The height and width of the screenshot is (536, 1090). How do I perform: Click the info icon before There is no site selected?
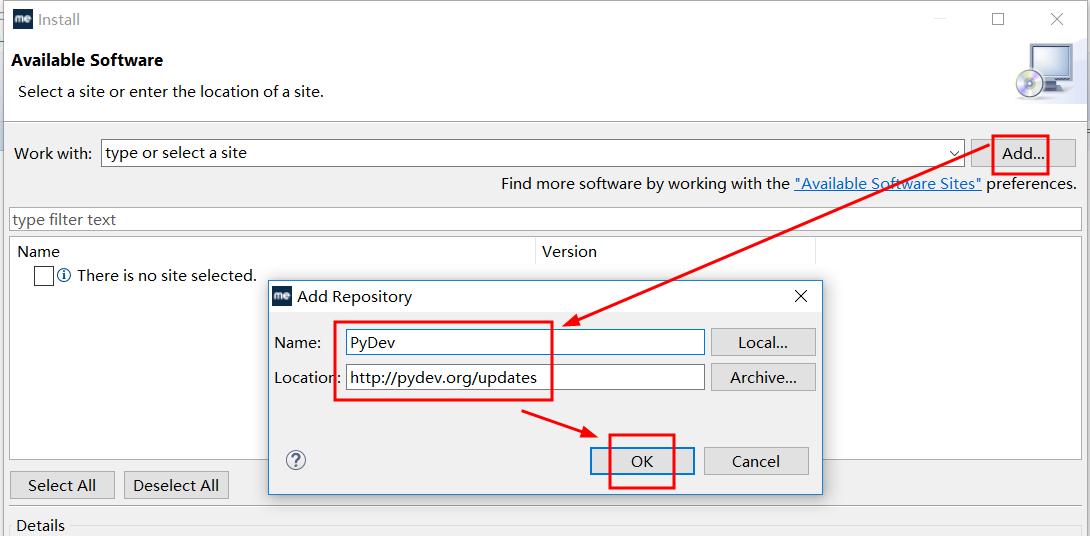point(64,275)
